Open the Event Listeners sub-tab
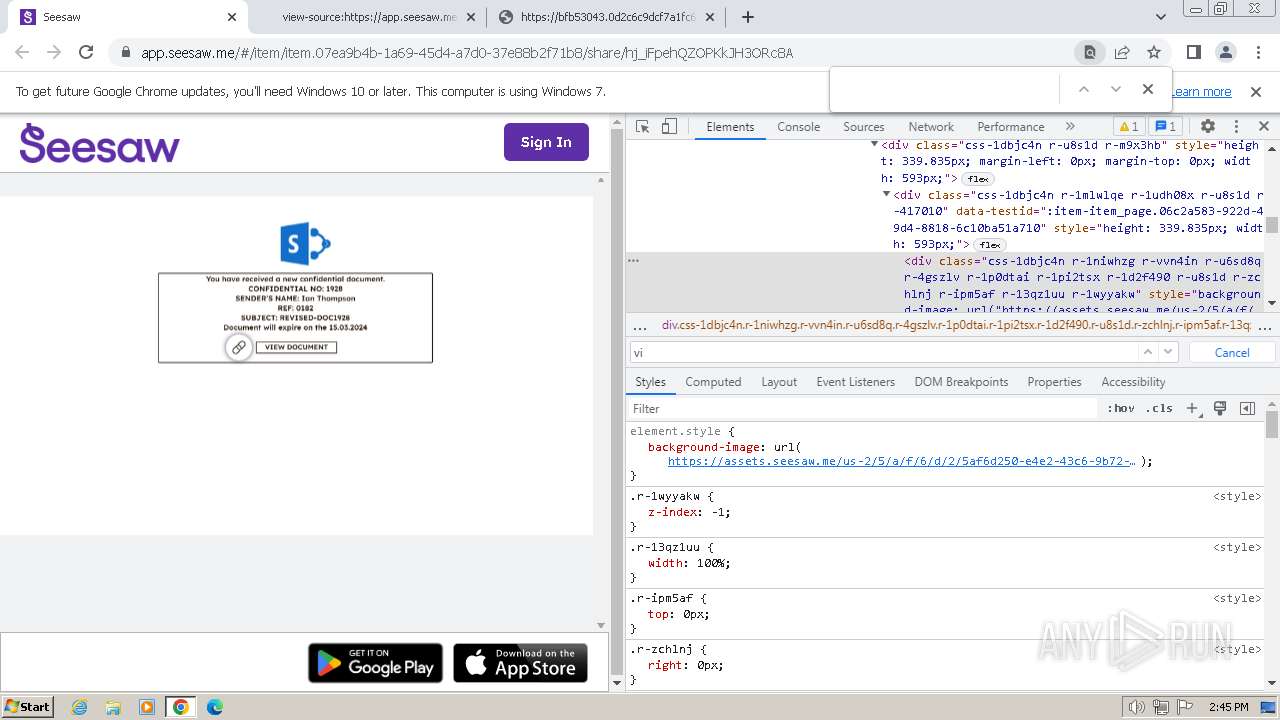Screen dimensions: 1280x720 (x=856, y=382)
